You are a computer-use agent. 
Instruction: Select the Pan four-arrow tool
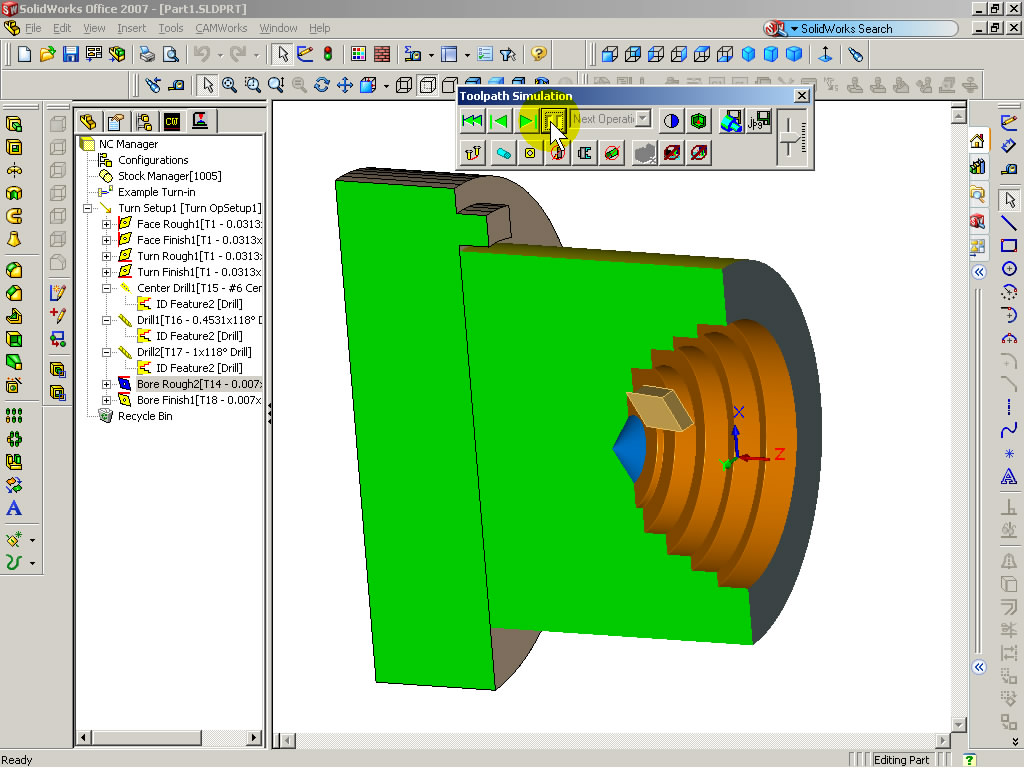pyautogui.click(x=344, y=85)
